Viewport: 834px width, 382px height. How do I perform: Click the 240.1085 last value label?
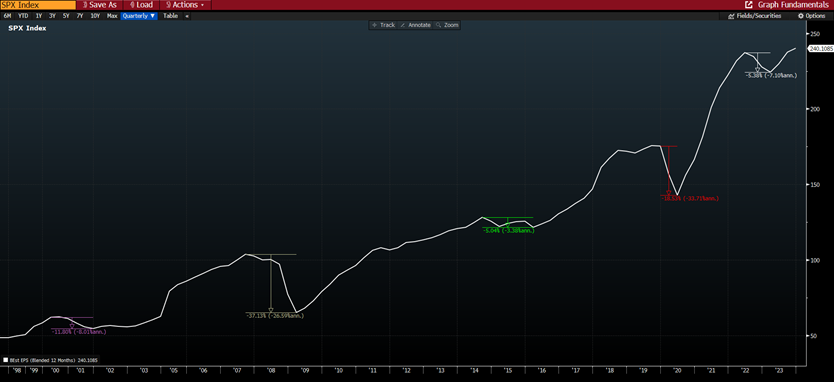point(821,48)
